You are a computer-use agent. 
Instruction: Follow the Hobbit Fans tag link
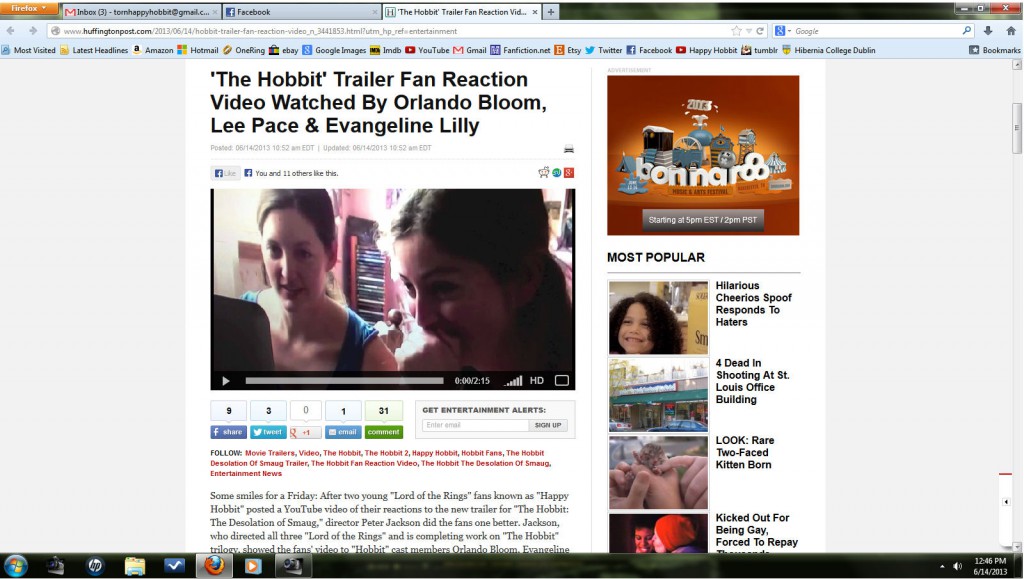pyautogui.click(x=481, y=453)
